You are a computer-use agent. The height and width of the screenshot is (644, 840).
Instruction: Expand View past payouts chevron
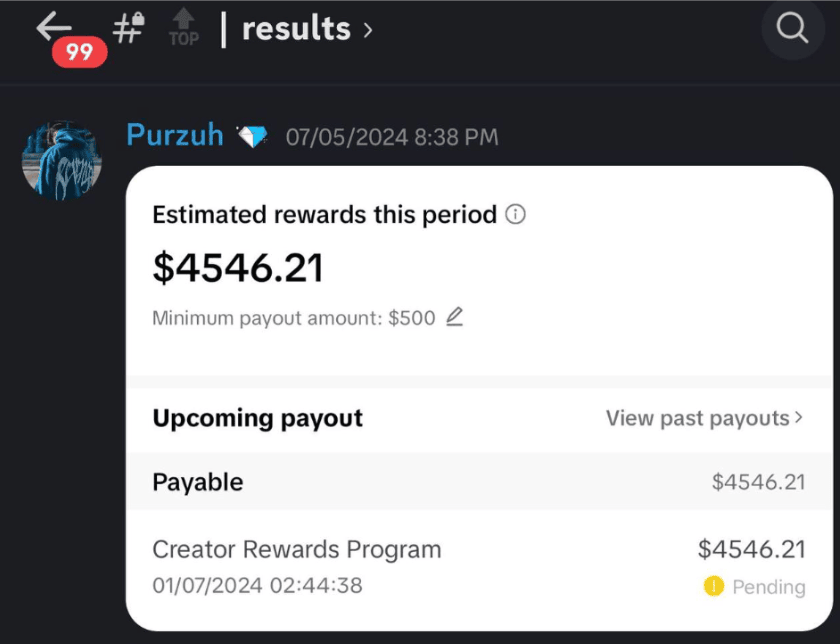click(799, 417)
